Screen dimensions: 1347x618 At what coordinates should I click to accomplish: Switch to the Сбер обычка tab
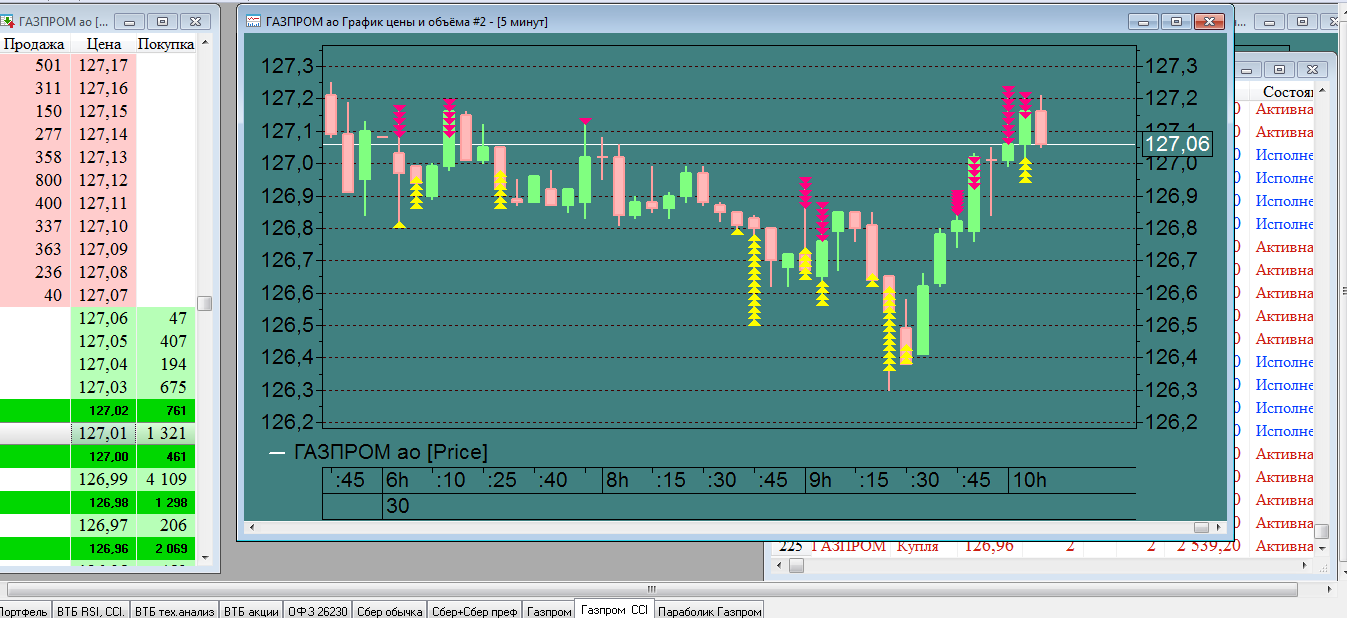tap(389, 611)
